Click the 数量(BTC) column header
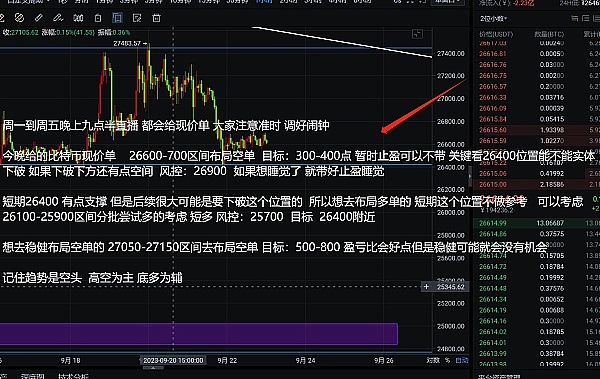The height and width of the screenshot is (379, 600). click(549, 34)
